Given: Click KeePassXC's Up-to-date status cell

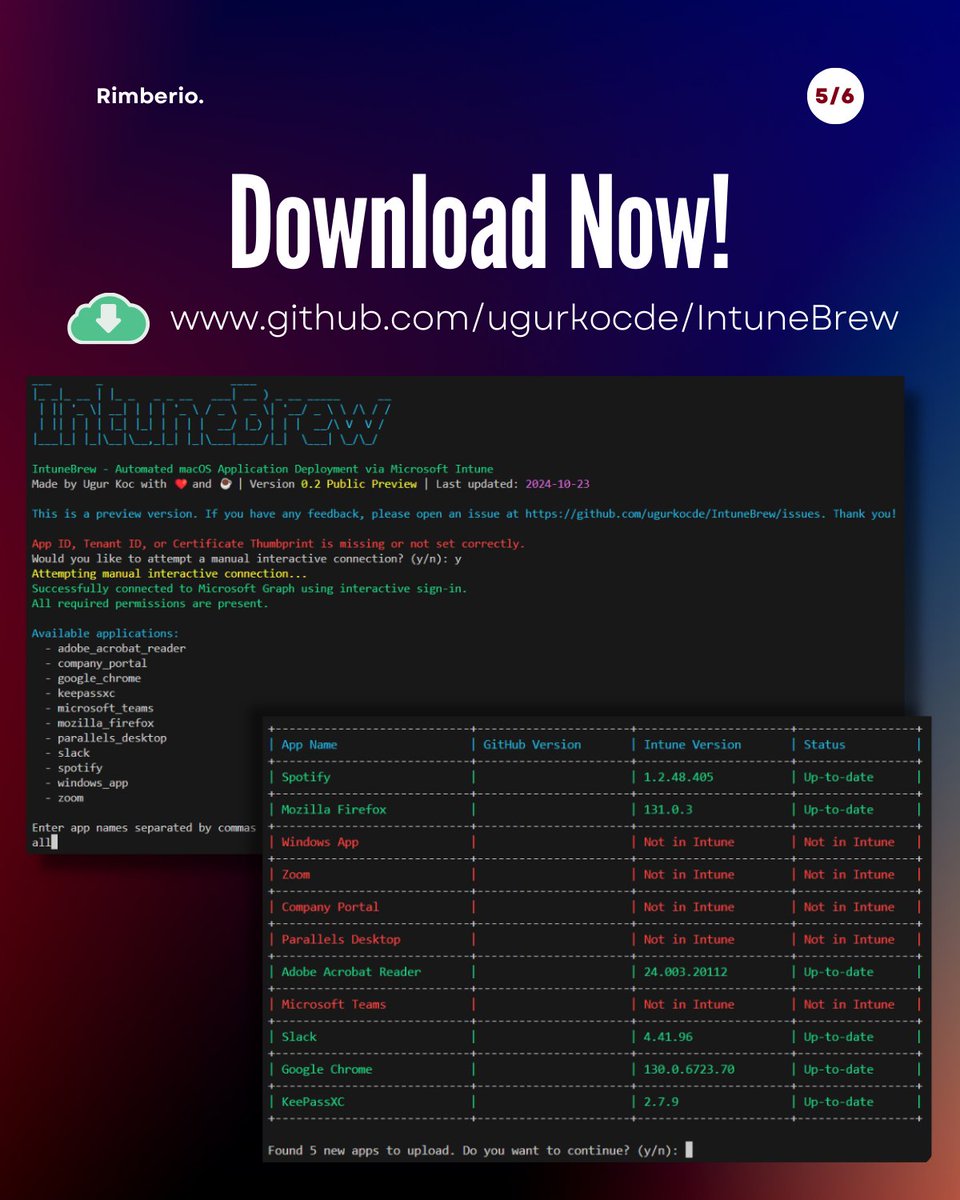Looking at the screenshot, I should point(838,1102).
